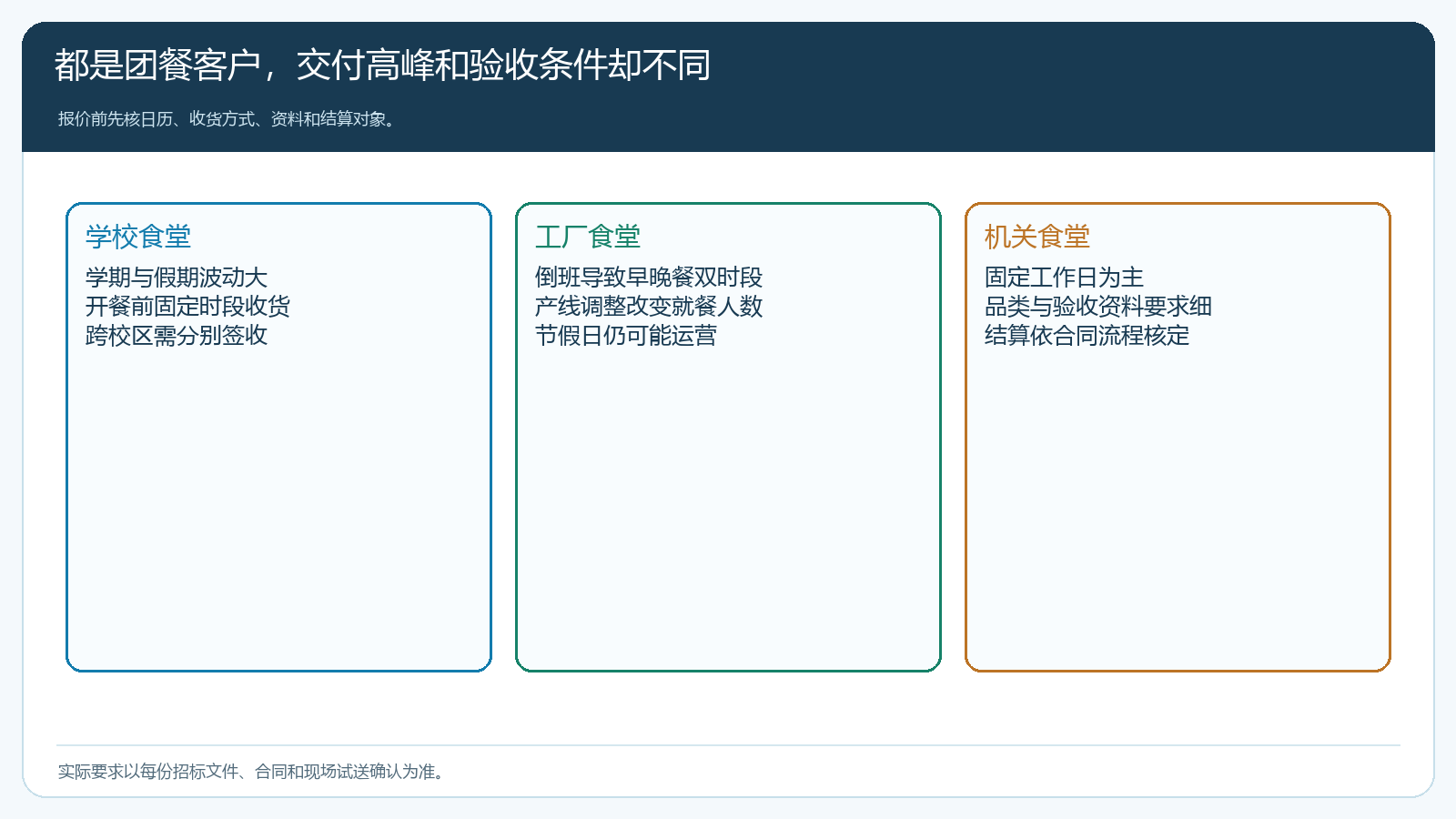Select the line 产线调整改变就餐人数
The width and height of the screenshot is (1456, 819).
pyautogui.click(x=649, y=307)
